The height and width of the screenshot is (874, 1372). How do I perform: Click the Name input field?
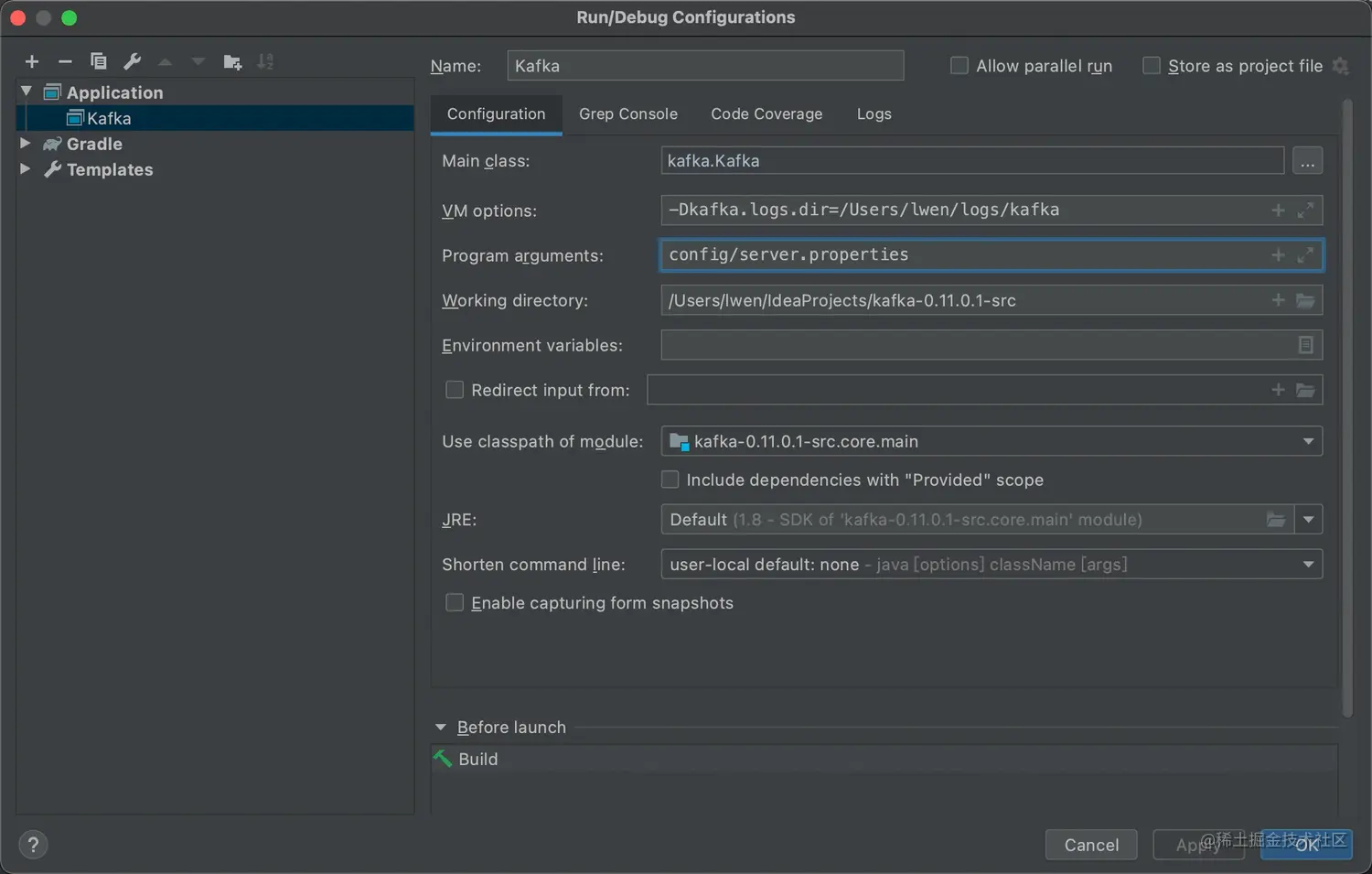pos(705,66)
